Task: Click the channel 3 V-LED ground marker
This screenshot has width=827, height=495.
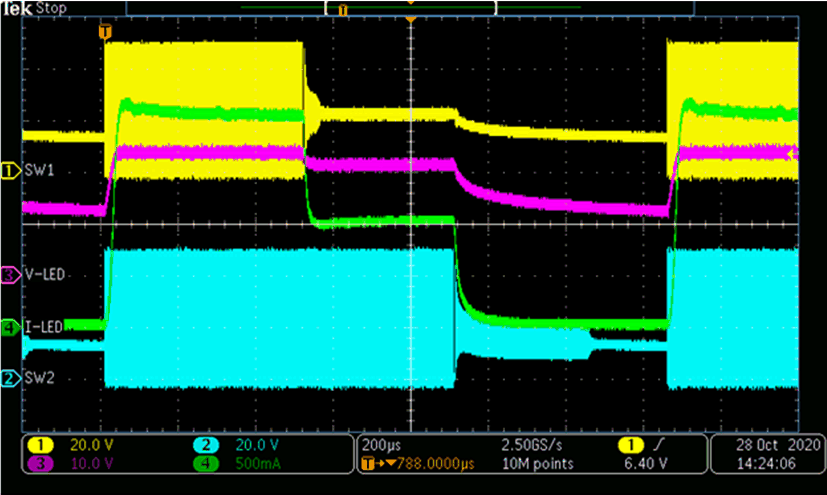Action: pyautogui.click(x=10, y=275)
